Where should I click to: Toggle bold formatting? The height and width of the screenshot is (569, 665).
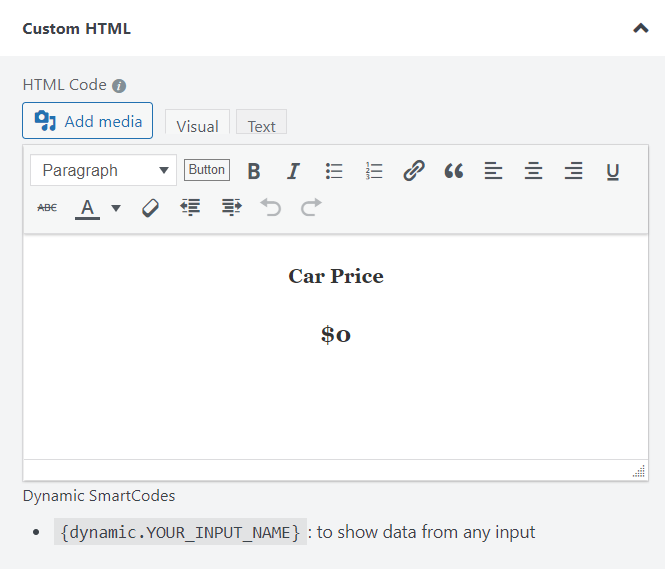click(254, 171)
